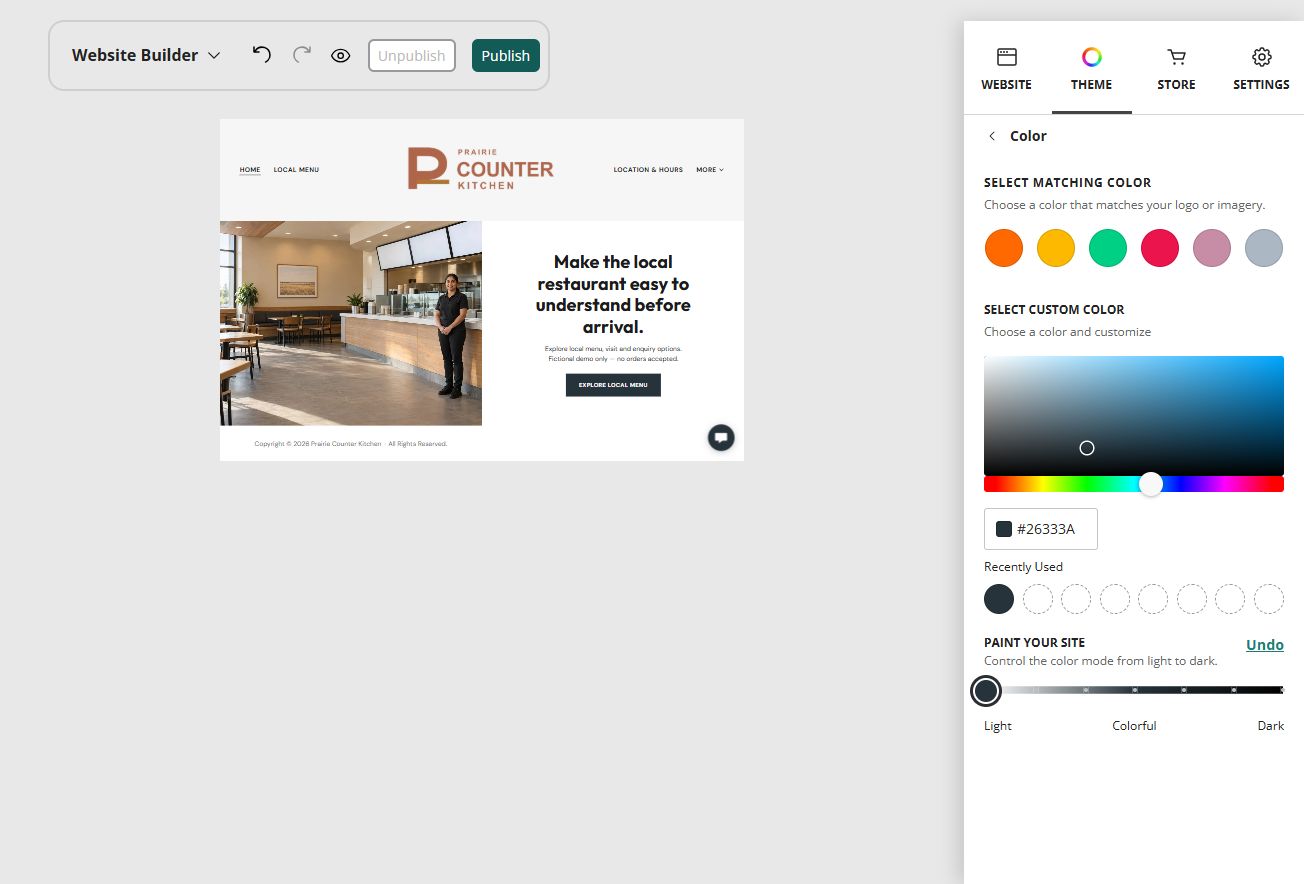The height and width of the screenshot is (884, 1304).
Task: Click Location & Hours in site navigation
Action: pos(648,170)
